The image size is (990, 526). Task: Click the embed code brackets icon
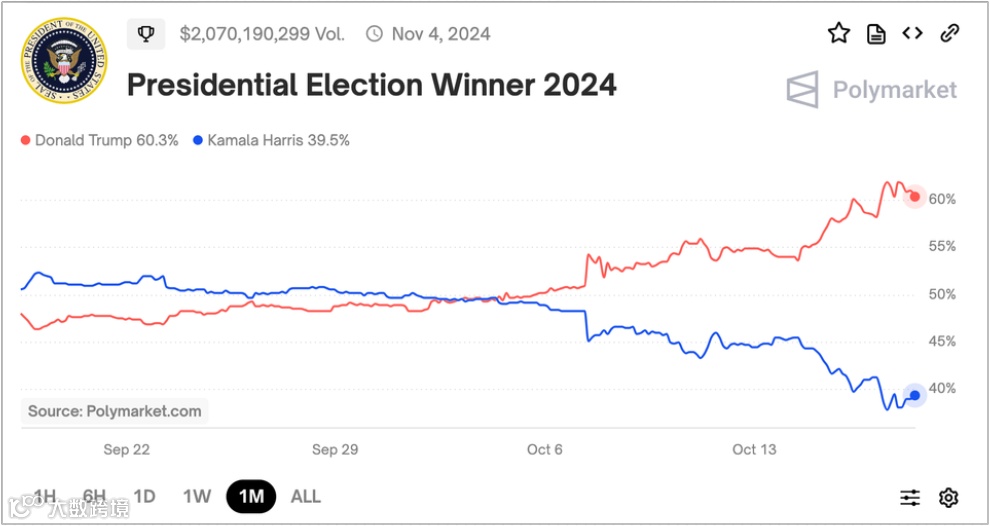[912, 34]
